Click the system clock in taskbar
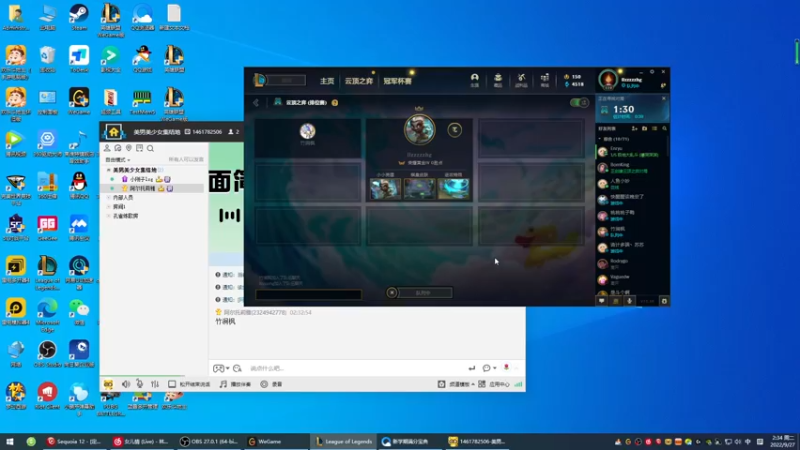Image resolution: width=800 pixels, height=450 pixels. pos(782,441)
